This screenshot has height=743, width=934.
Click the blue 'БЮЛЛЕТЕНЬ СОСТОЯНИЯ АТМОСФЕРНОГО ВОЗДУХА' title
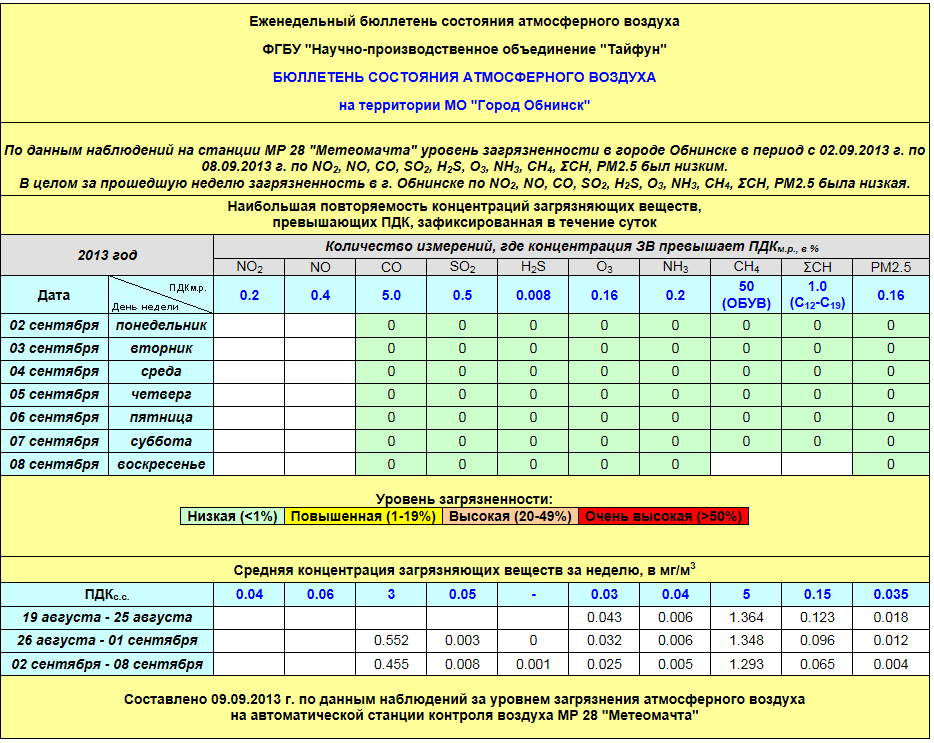pyautogui.click(x=465, y=76)
